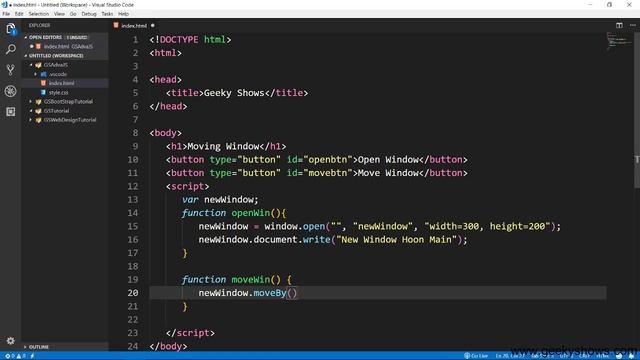
Task: Open the Selection menu
Action: pyautogui.click(x=38, y=14)
